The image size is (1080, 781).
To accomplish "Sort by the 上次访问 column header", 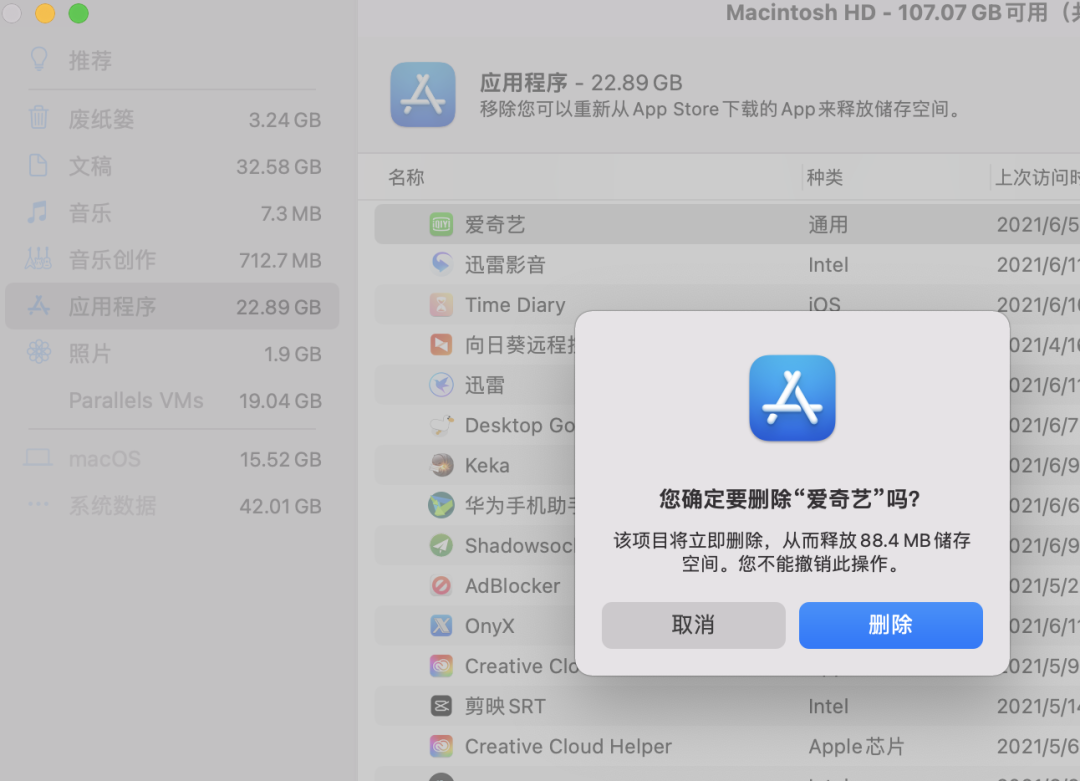I will point(1037,178).
